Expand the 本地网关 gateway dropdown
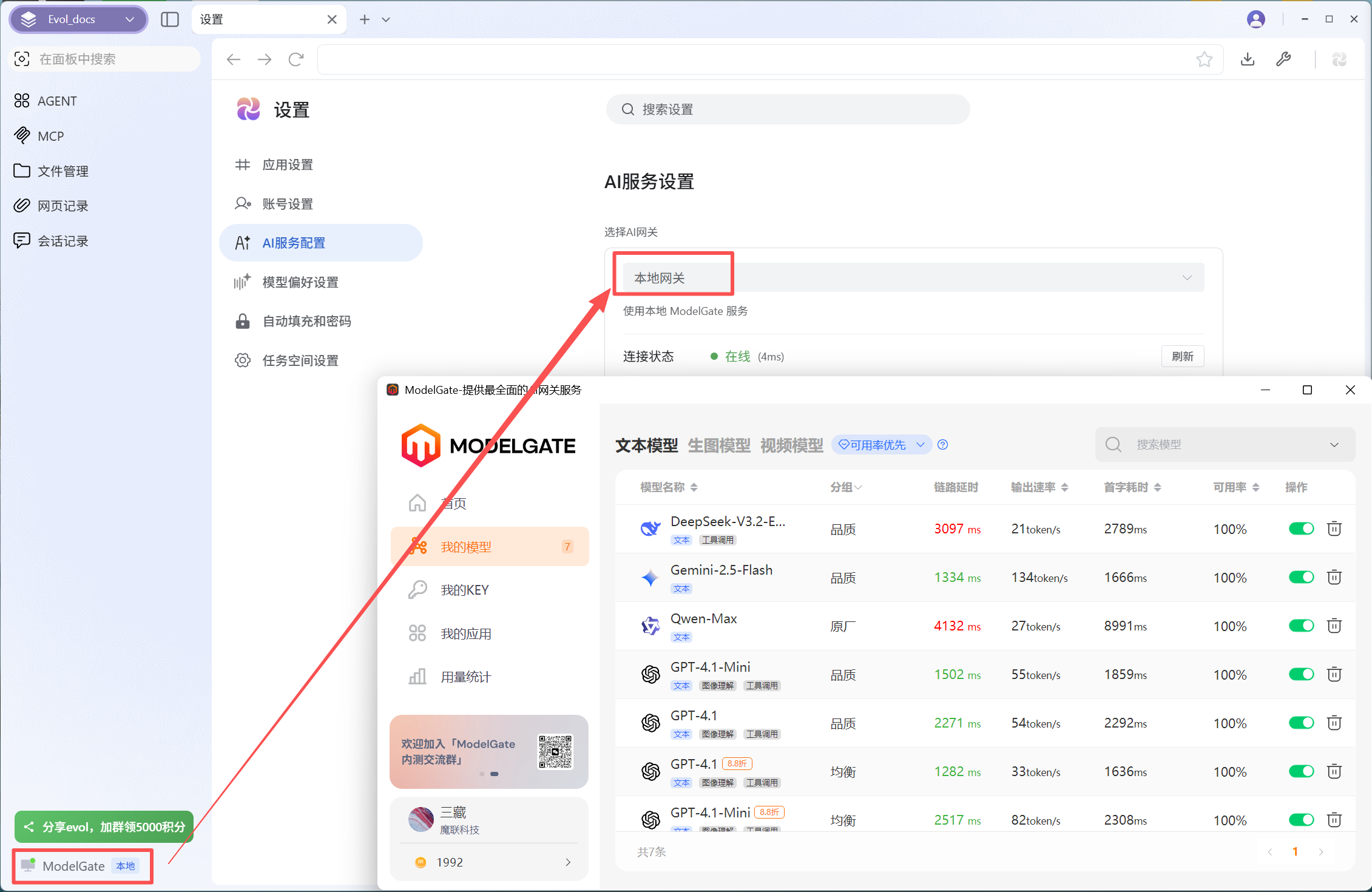The width and height of the screenshot is (1372, 892). 909,278
